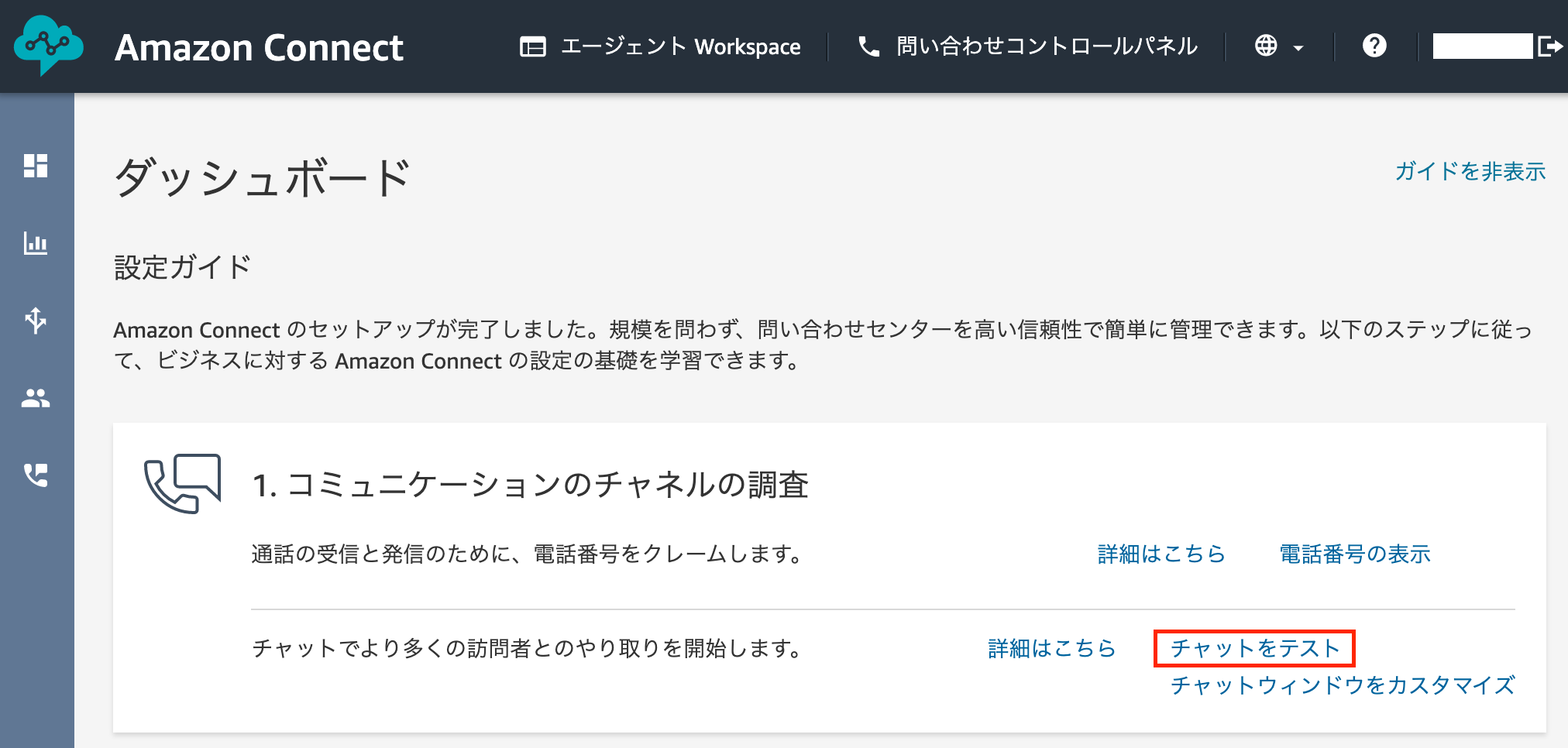
Task: Click チャットウィンドウをカスタマイズ link
Action: pos(1343,685)
